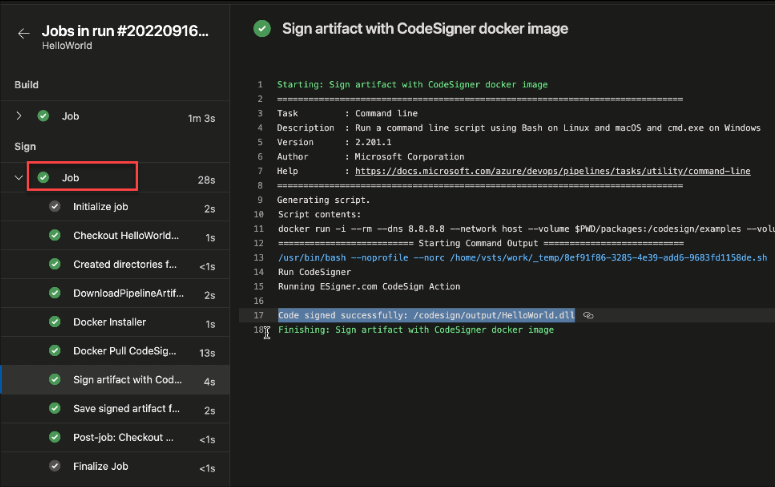
Task: Click green check icon of Sign Job
Action: coord(43,178)
